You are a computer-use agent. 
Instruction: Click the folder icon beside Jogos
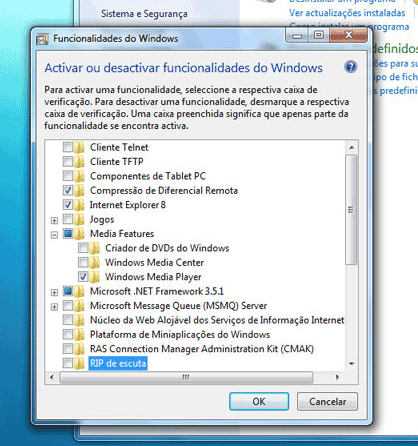pyautogui.click(x=79, y=219)
